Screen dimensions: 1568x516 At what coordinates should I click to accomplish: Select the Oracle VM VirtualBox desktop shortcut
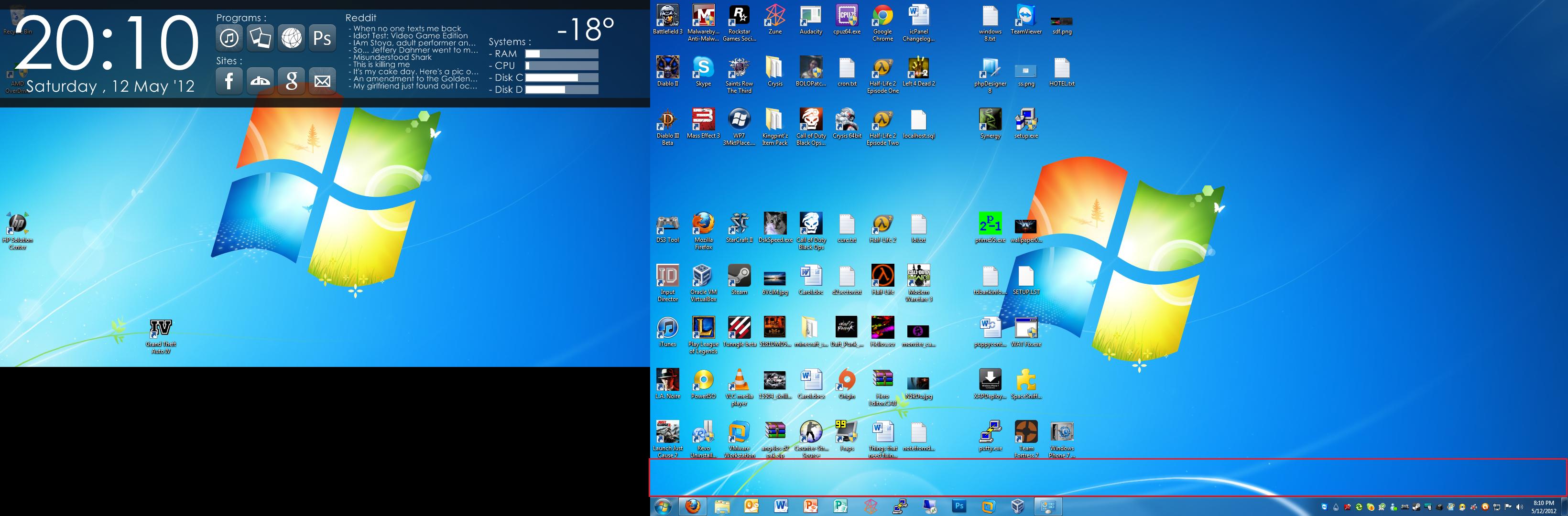tap(703, 283)
